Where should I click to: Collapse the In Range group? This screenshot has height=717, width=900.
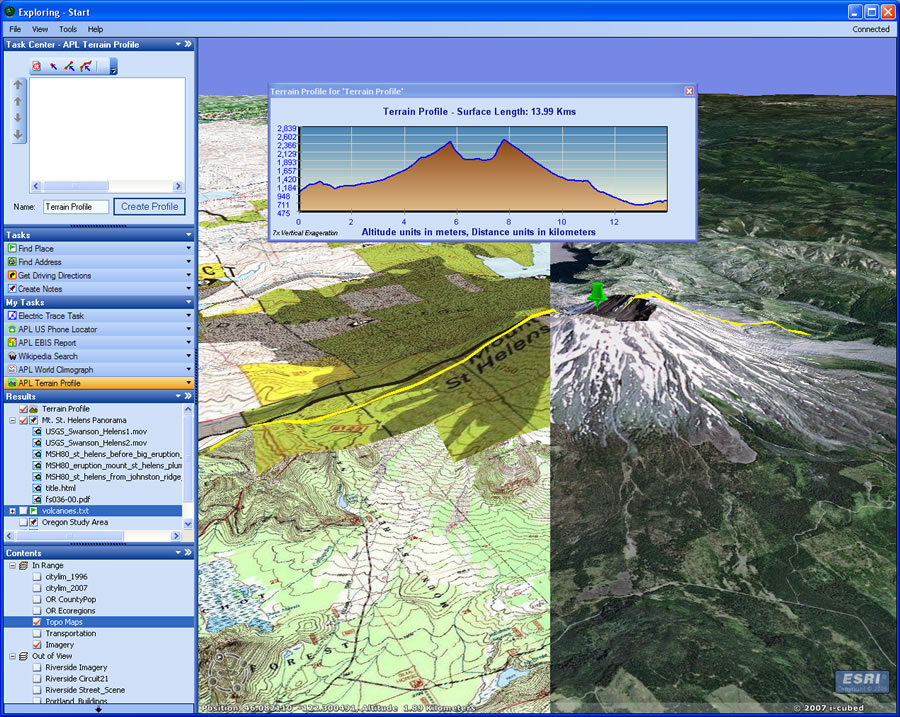tap(12, 565)
